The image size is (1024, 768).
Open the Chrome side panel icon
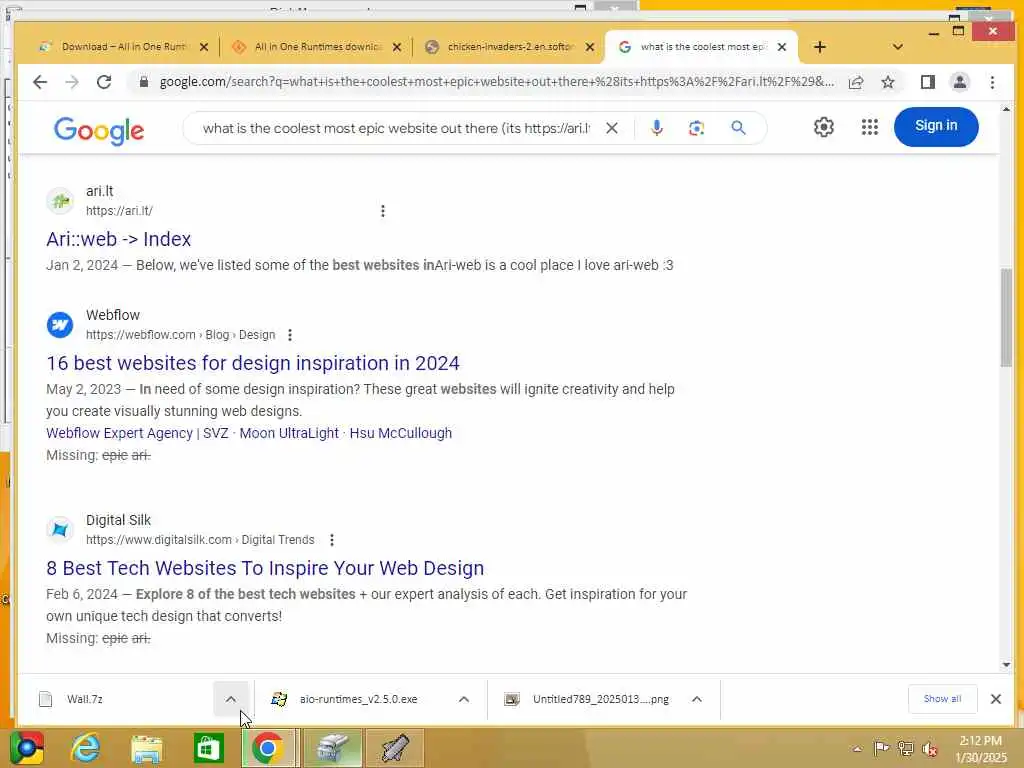coord(927,82)
